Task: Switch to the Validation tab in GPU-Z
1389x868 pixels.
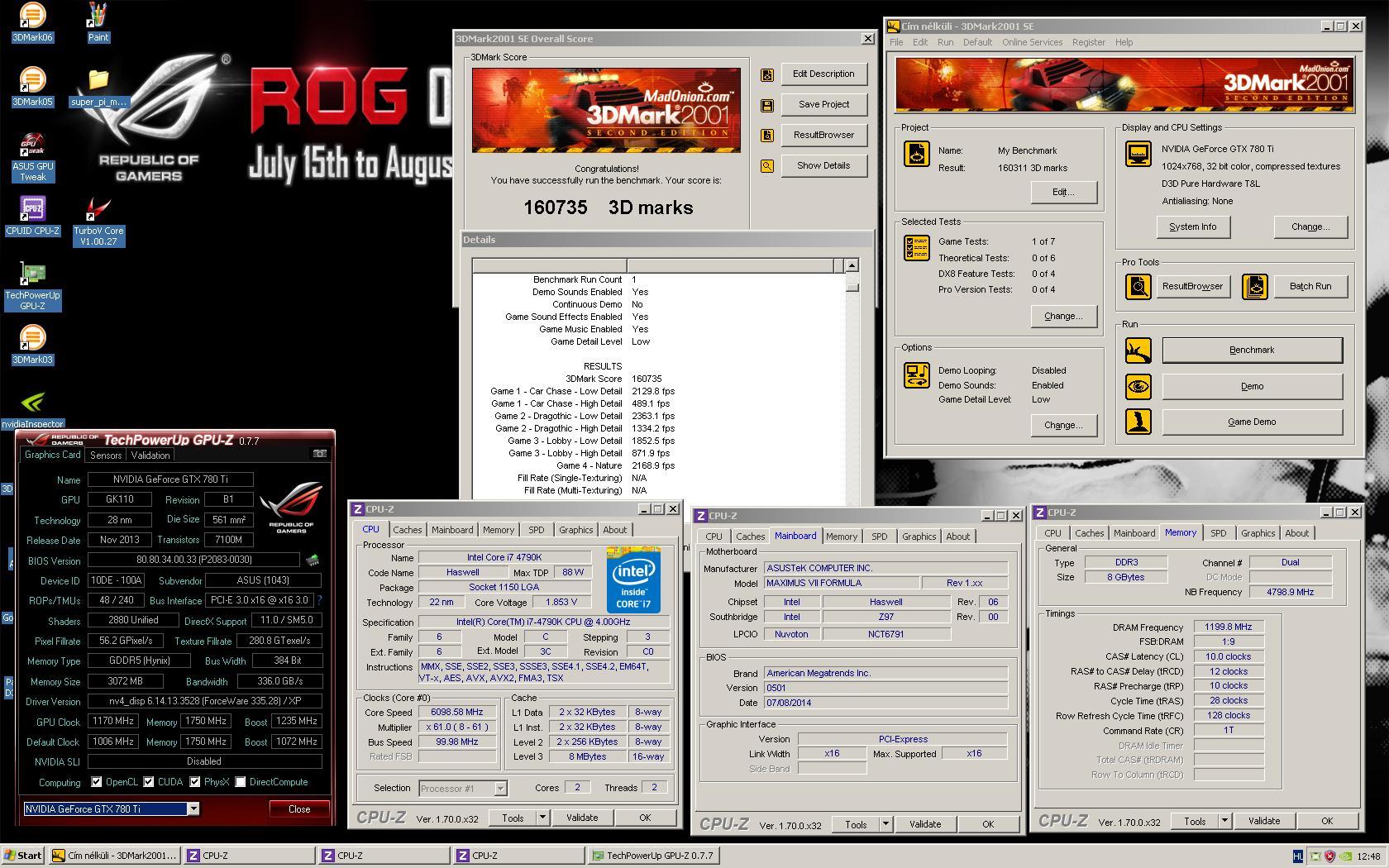Action: pyautogui.click(x=150, y=455)
